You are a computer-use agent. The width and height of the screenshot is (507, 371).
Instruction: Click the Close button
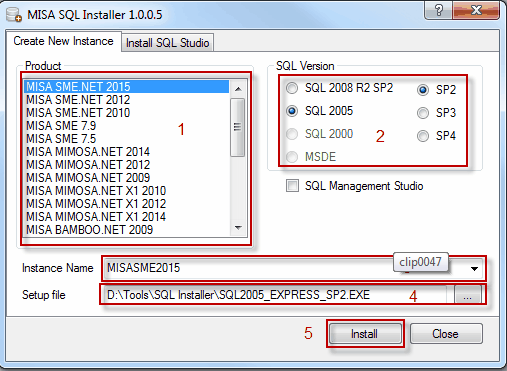(446, 334)
